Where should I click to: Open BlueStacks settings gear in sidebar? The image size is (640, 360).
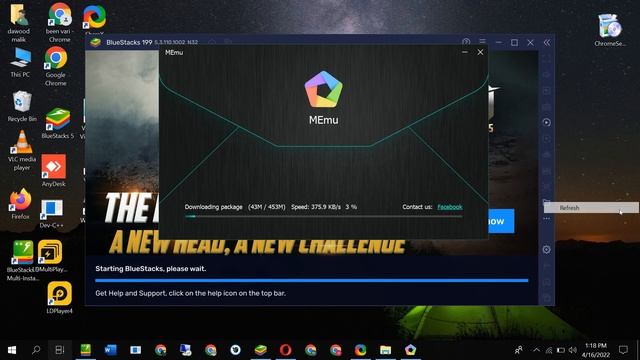(547, 249)
